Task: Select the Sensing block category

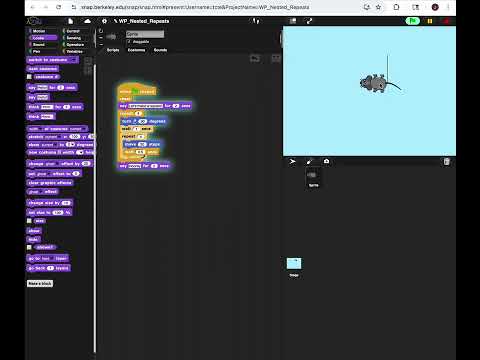Action: (x=77, y=38)
